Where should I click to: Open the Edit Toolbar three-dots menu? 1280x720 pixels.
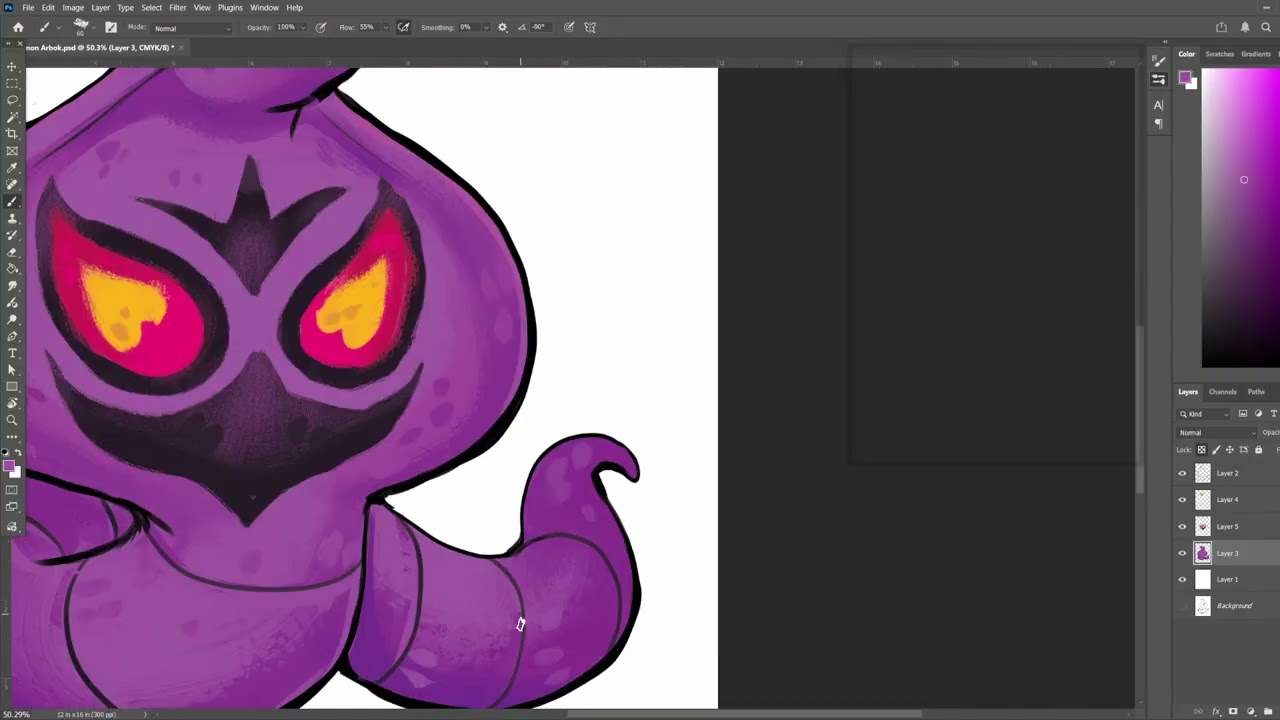click(x=12, y=436)
